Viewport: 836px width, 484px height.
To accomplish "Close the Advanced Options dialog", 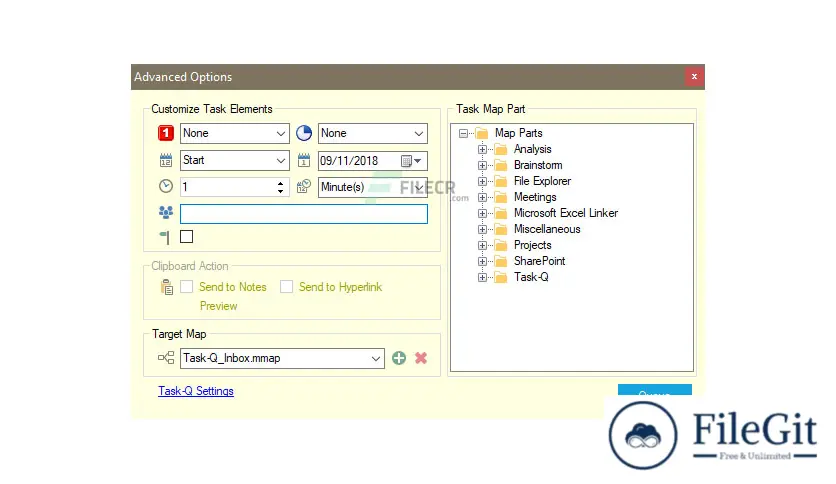I will [x=694, y=77].
